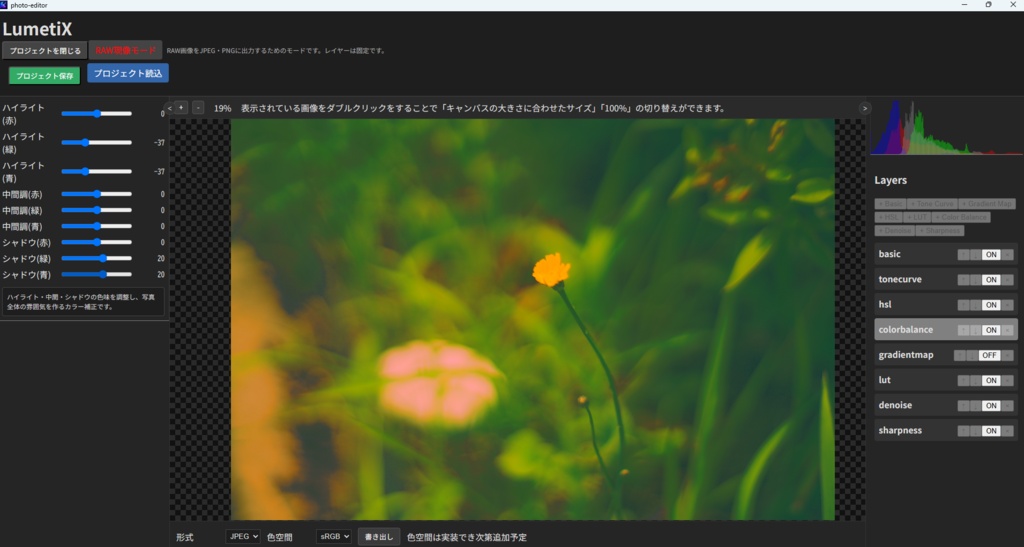Adjust the 中間調(赤) slider
The width and height of the screenshot is (1024, 547).
point(97,194)
